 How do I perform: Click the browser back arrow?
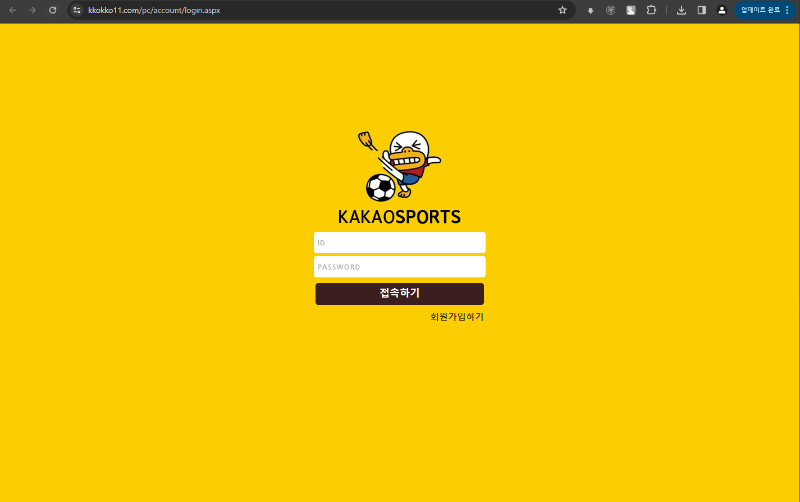12,10
